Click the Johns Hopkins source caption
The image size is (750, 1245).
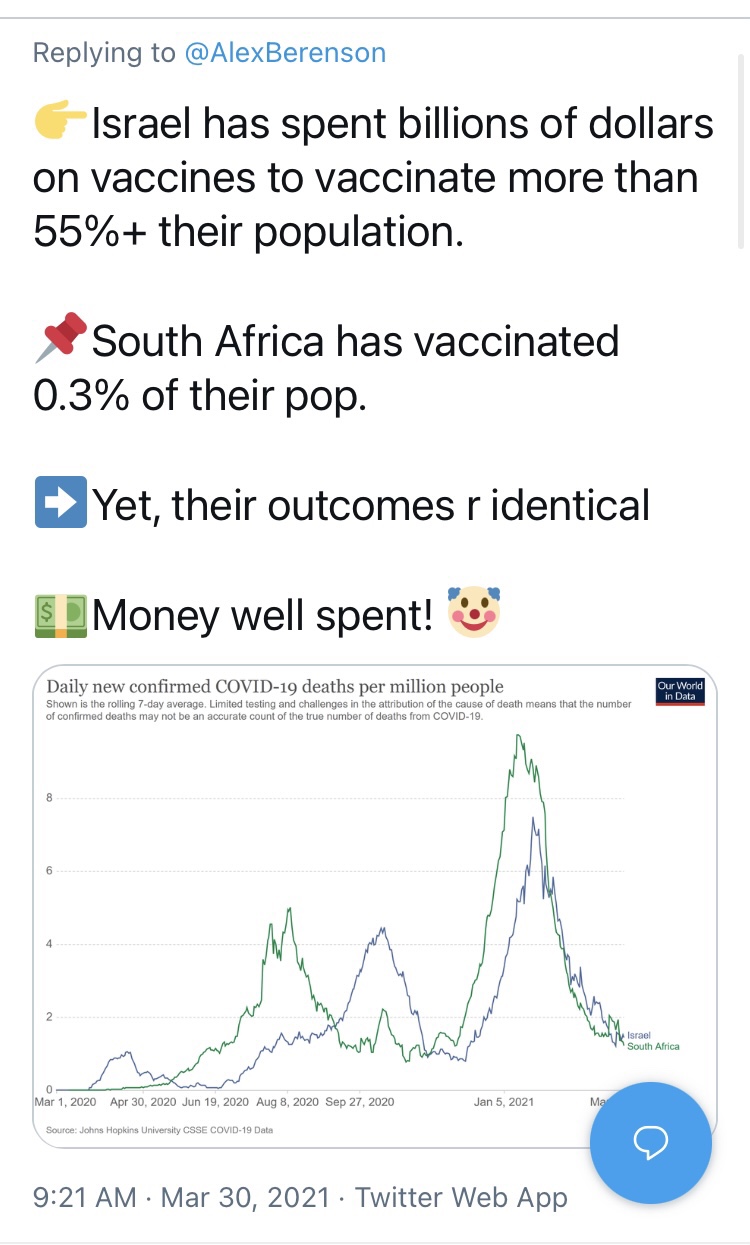pos(159,1130)
